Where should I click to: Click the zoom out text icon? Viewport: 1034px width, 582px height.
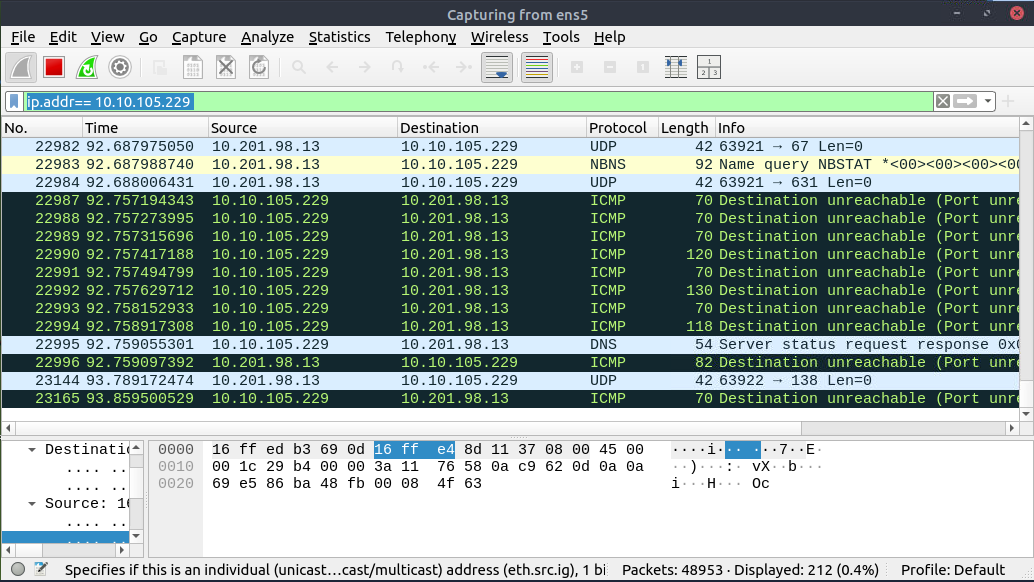610,67
